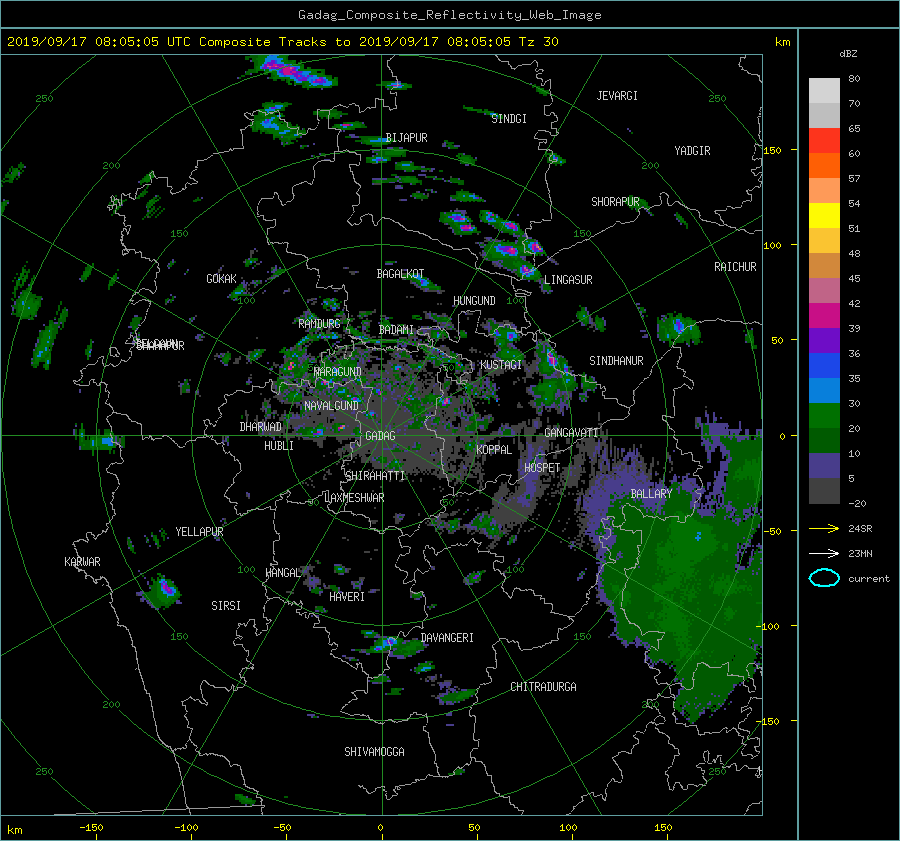Select the light blue swatch in dBZ legend
Image resolution: width=900 pixels, height=841 pixels.
pyautogui.click(x=824, y=390)
